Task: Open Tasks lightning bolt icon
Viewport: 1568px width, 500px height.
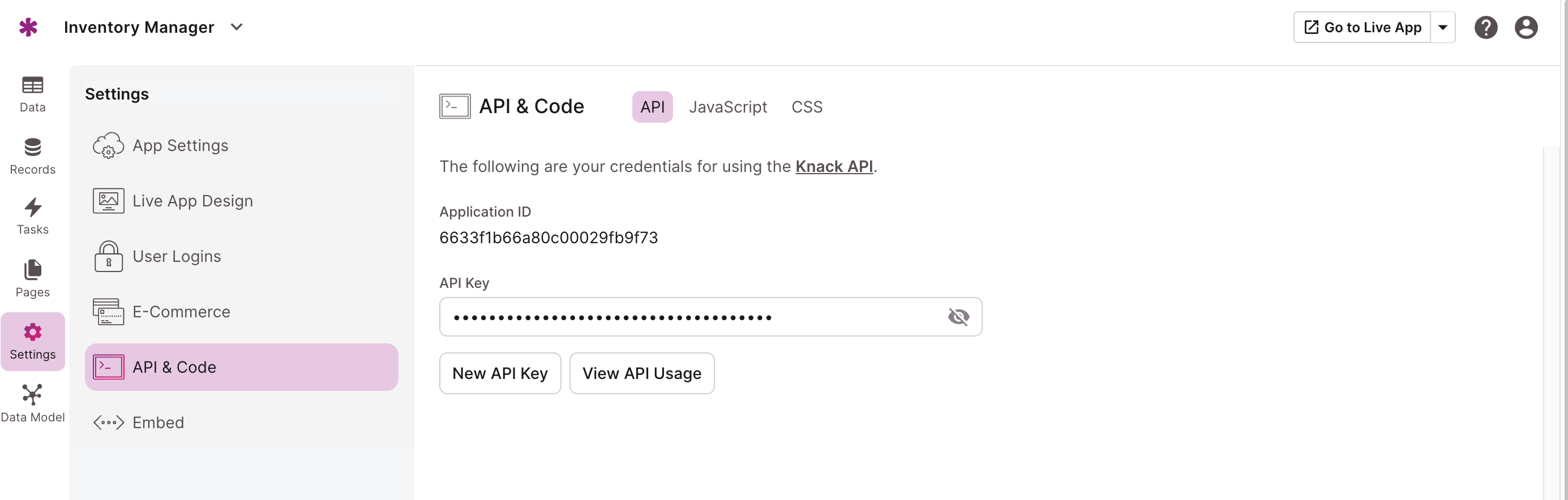Action: [x=32, y=209]
